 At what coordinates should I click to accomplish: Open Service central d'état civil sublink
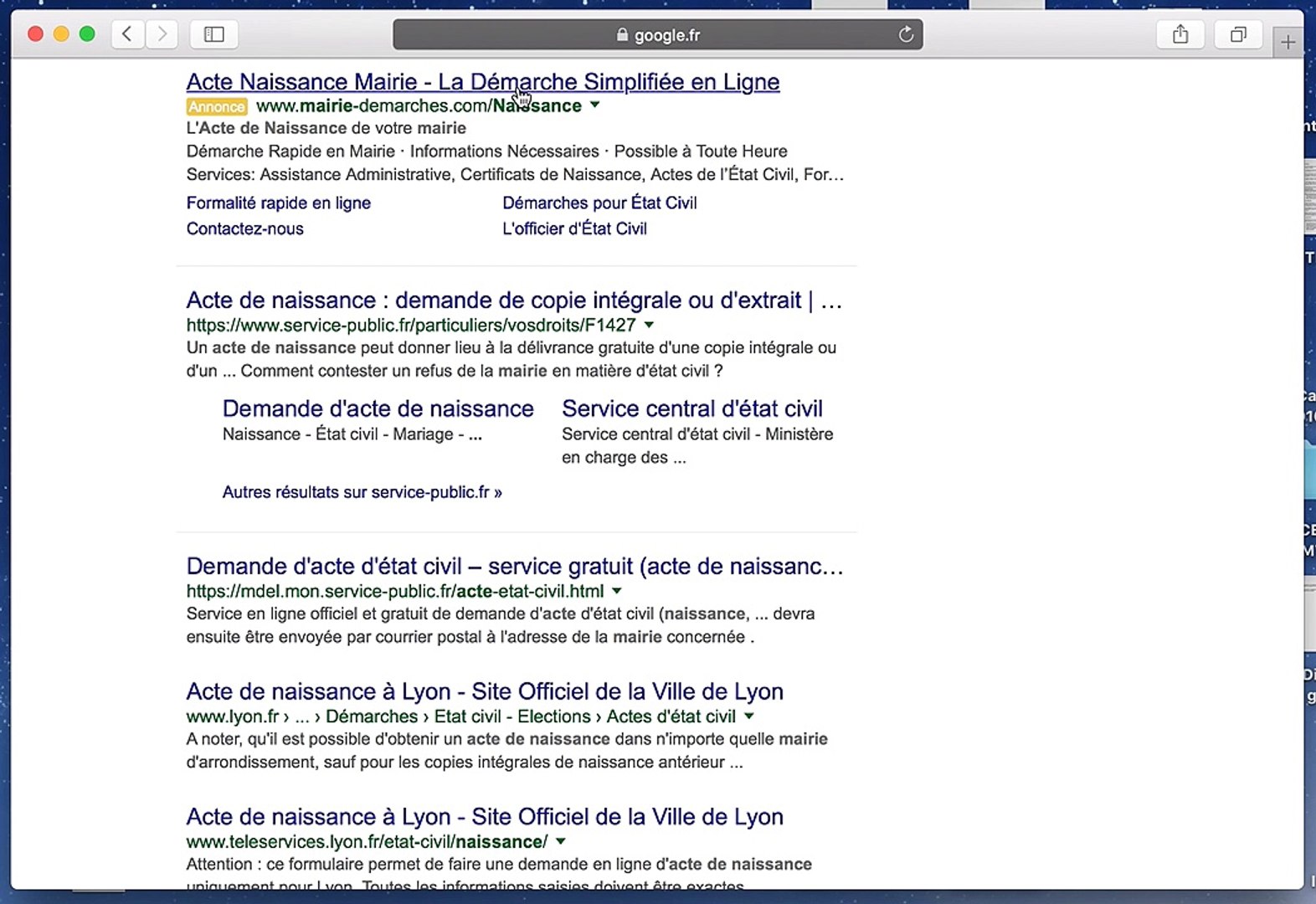pyautogui.click(x=692, y=408)
